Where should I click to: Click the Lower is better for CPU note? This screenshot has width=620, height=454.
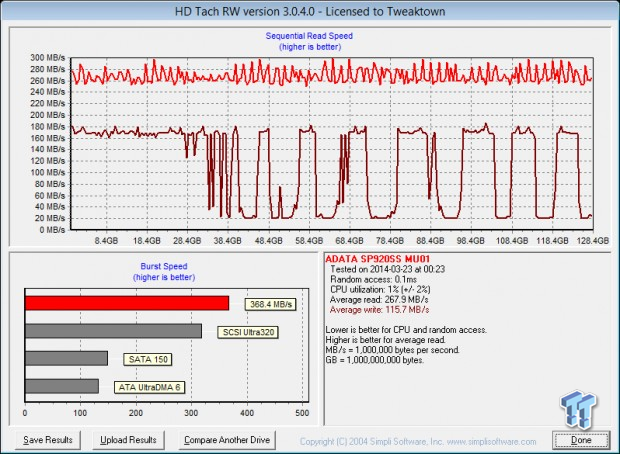406,330
